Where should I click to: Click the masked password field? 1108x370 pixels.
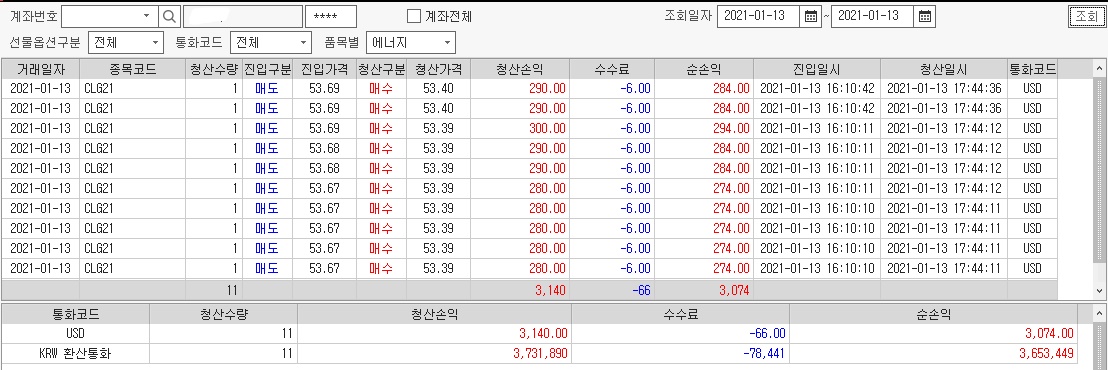click(x=331, y=16)
